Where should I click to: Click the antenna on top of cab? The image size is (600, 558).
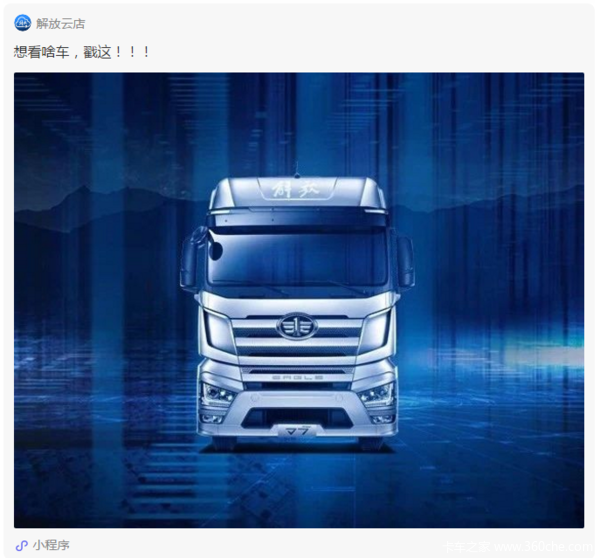297,171
